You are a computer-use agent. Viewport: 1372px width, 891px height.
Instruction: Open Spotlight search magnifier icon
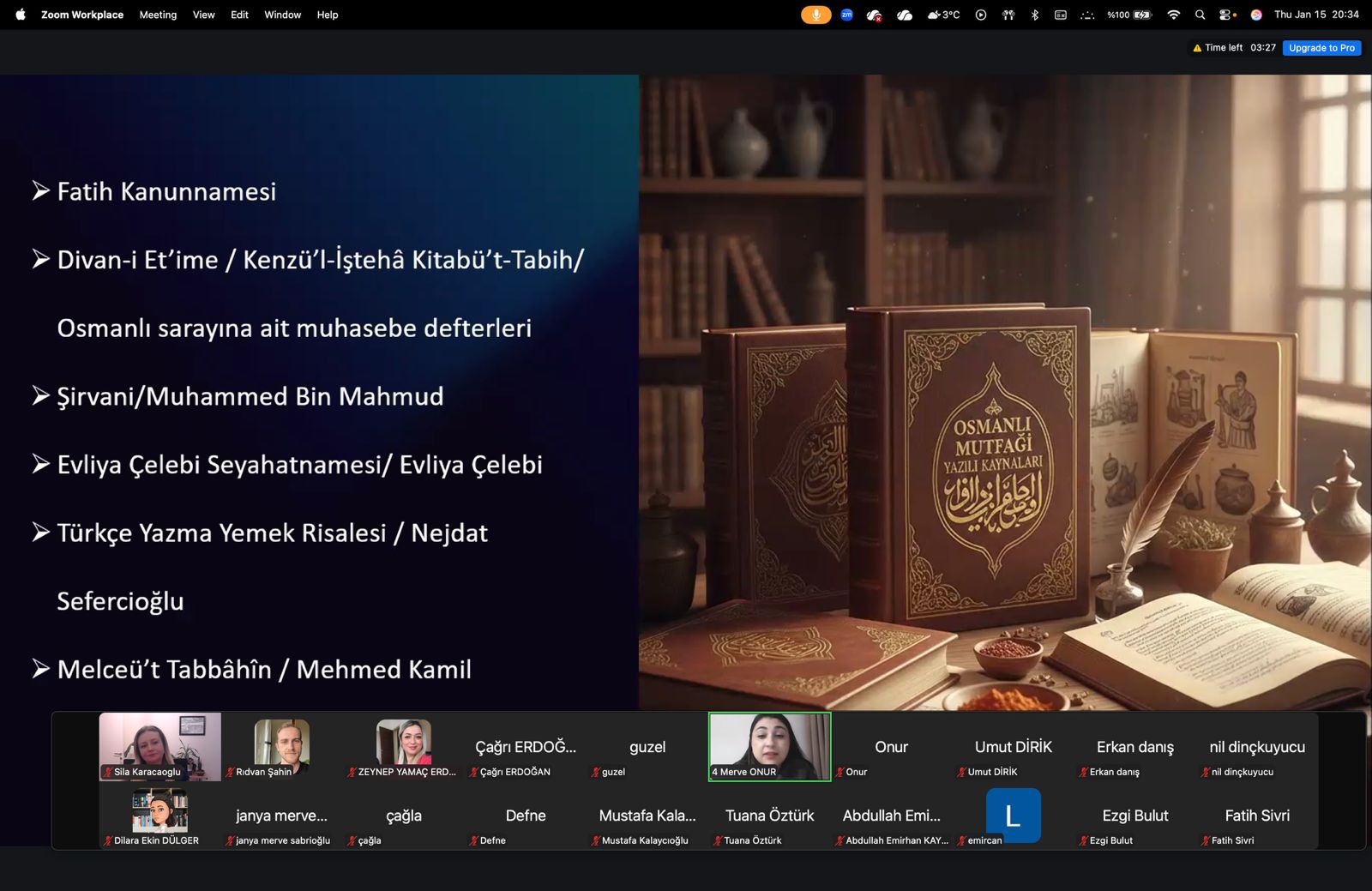[x=1200, y=15]
